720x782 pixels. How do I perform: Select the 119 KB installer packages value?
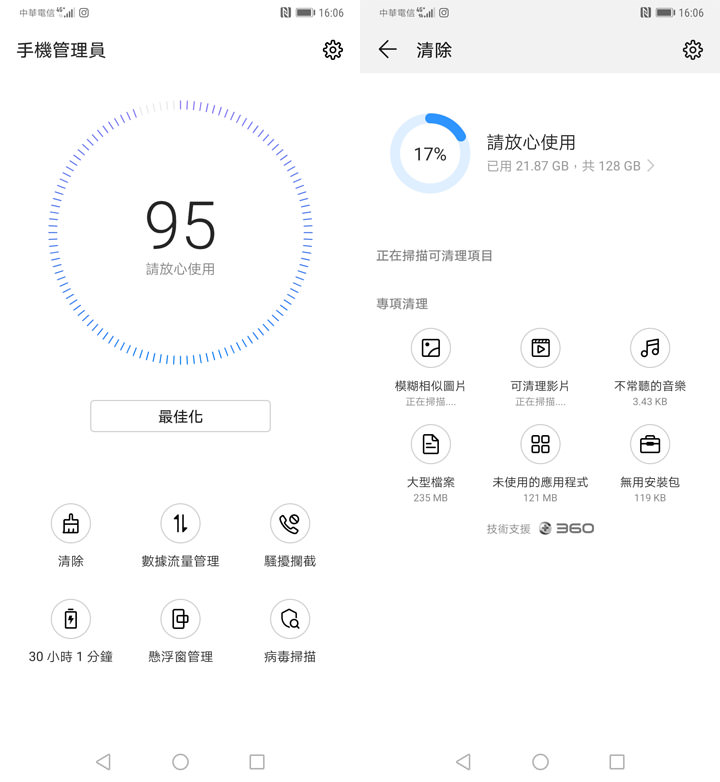pos(650,498)
